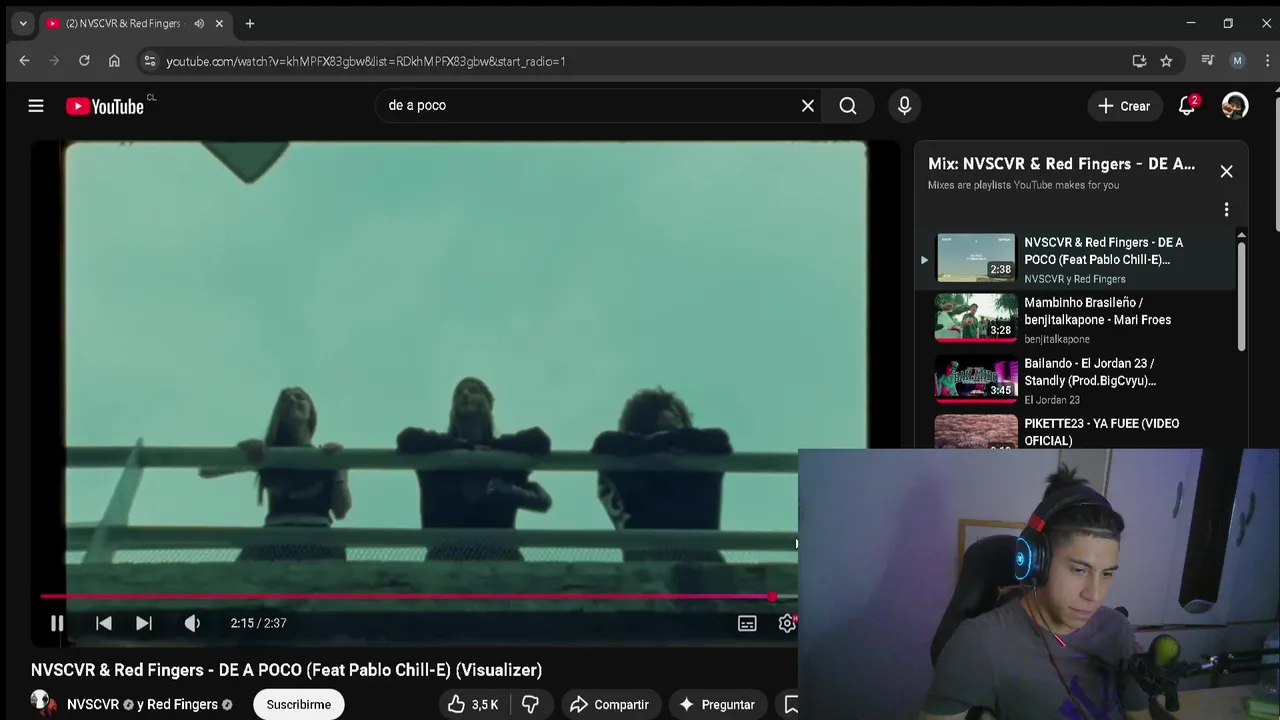Open the media control icon in Chrome toolbar
This screenshot has height=720, width=1280.
[x=1208, y=61]
